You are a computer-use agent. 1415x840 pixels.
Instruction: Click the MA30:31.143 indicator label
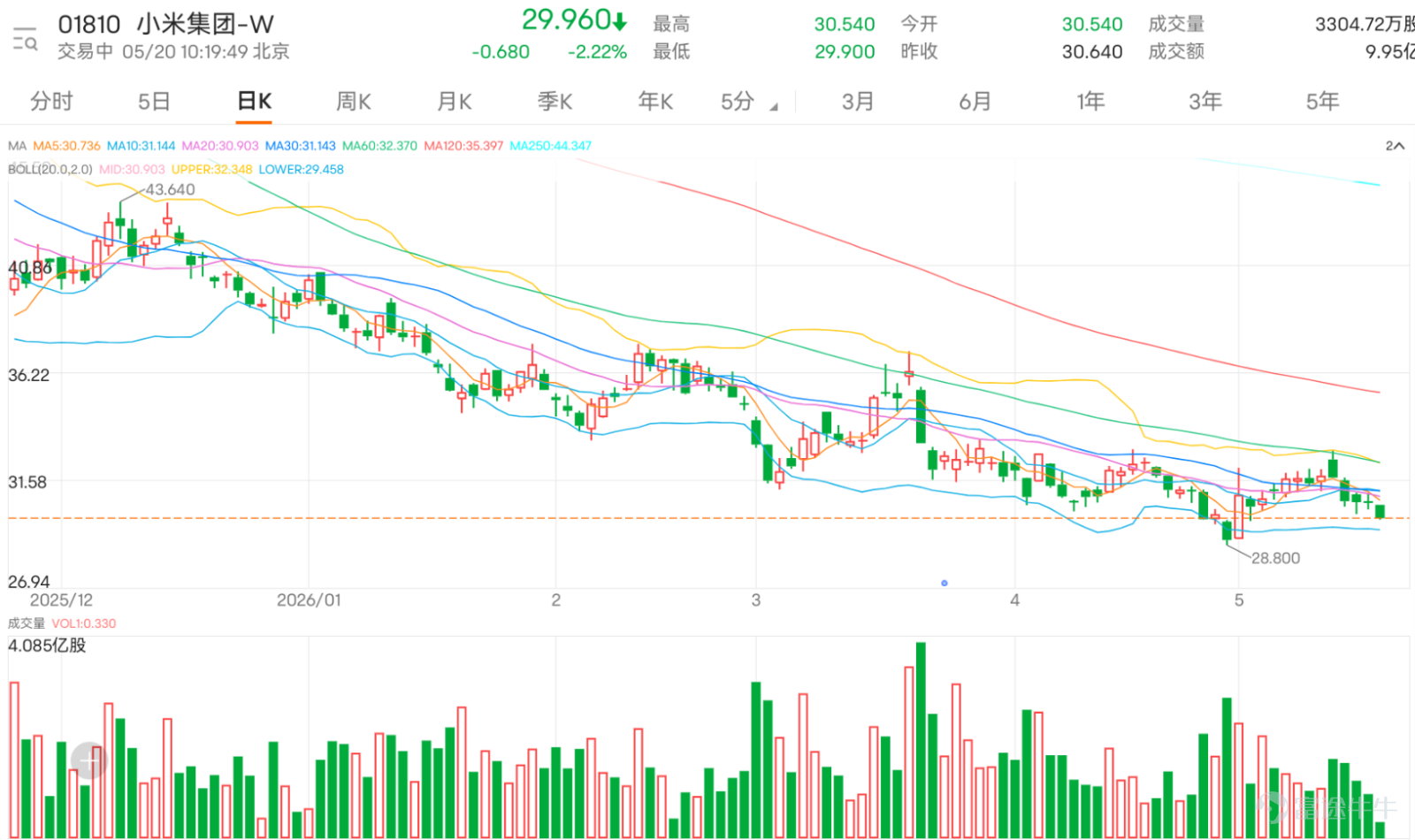(x=301, y=146)
